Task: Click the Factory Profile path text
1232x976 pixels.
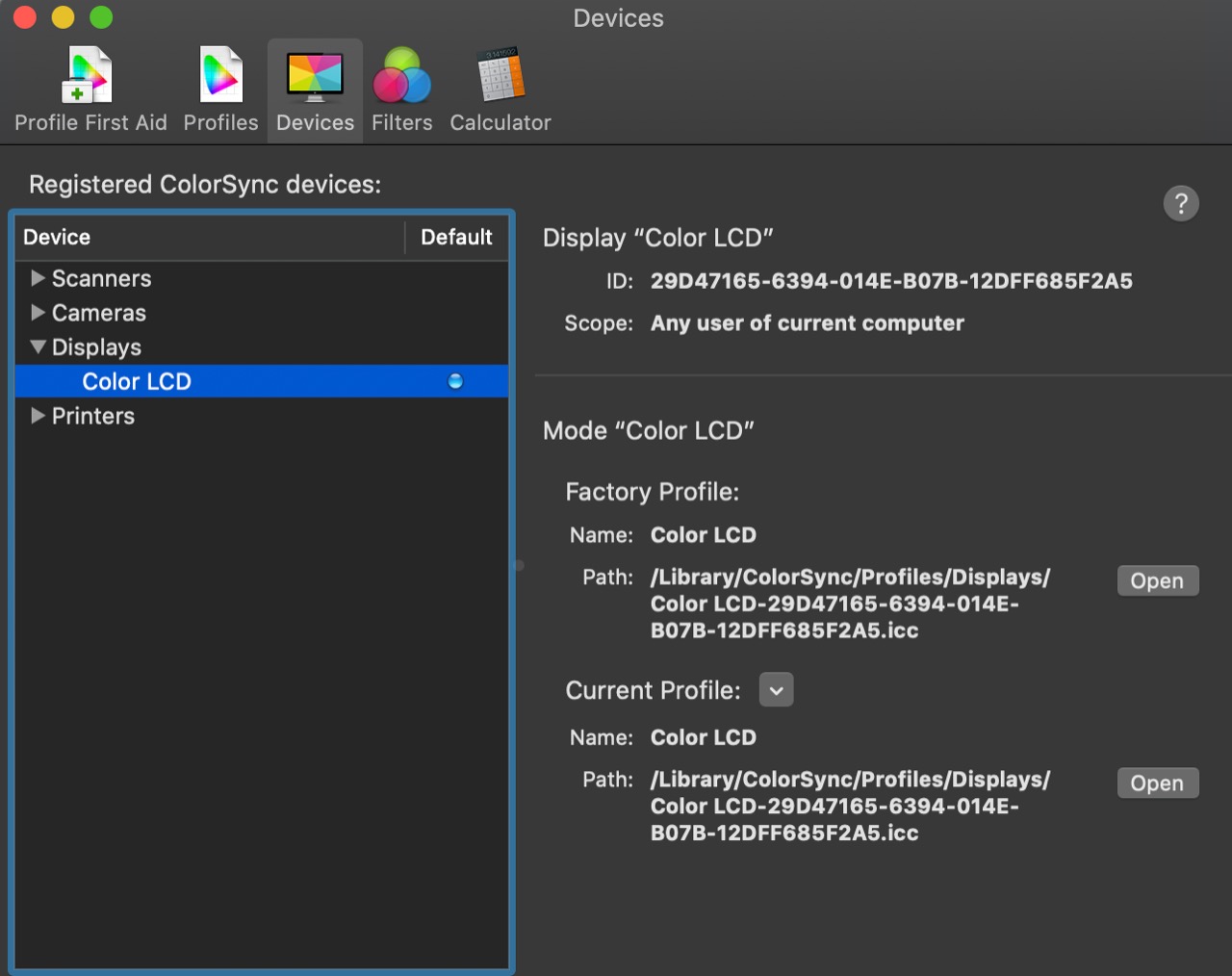Action: 851,604
